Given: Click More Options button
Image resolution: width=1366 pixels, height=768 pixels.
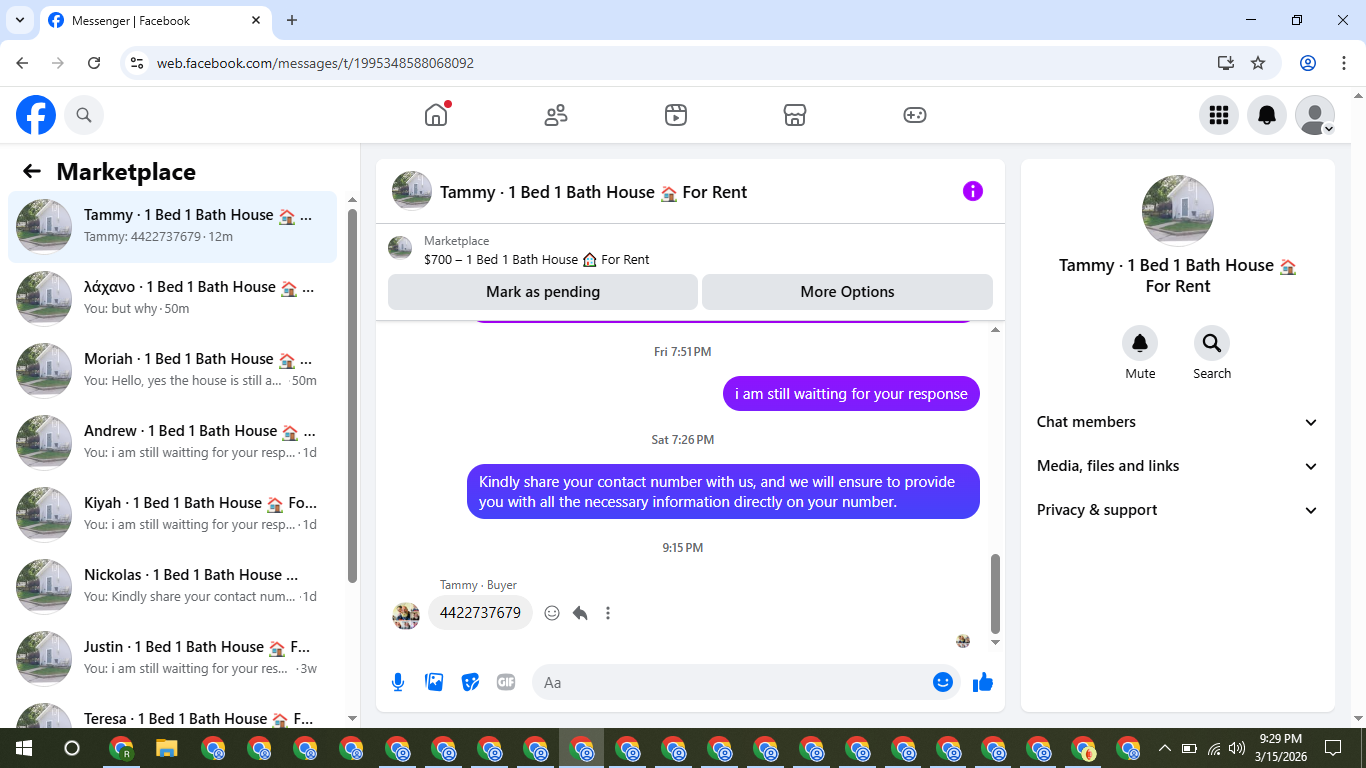Looking at the screenshot, I should tap(847, 292).
